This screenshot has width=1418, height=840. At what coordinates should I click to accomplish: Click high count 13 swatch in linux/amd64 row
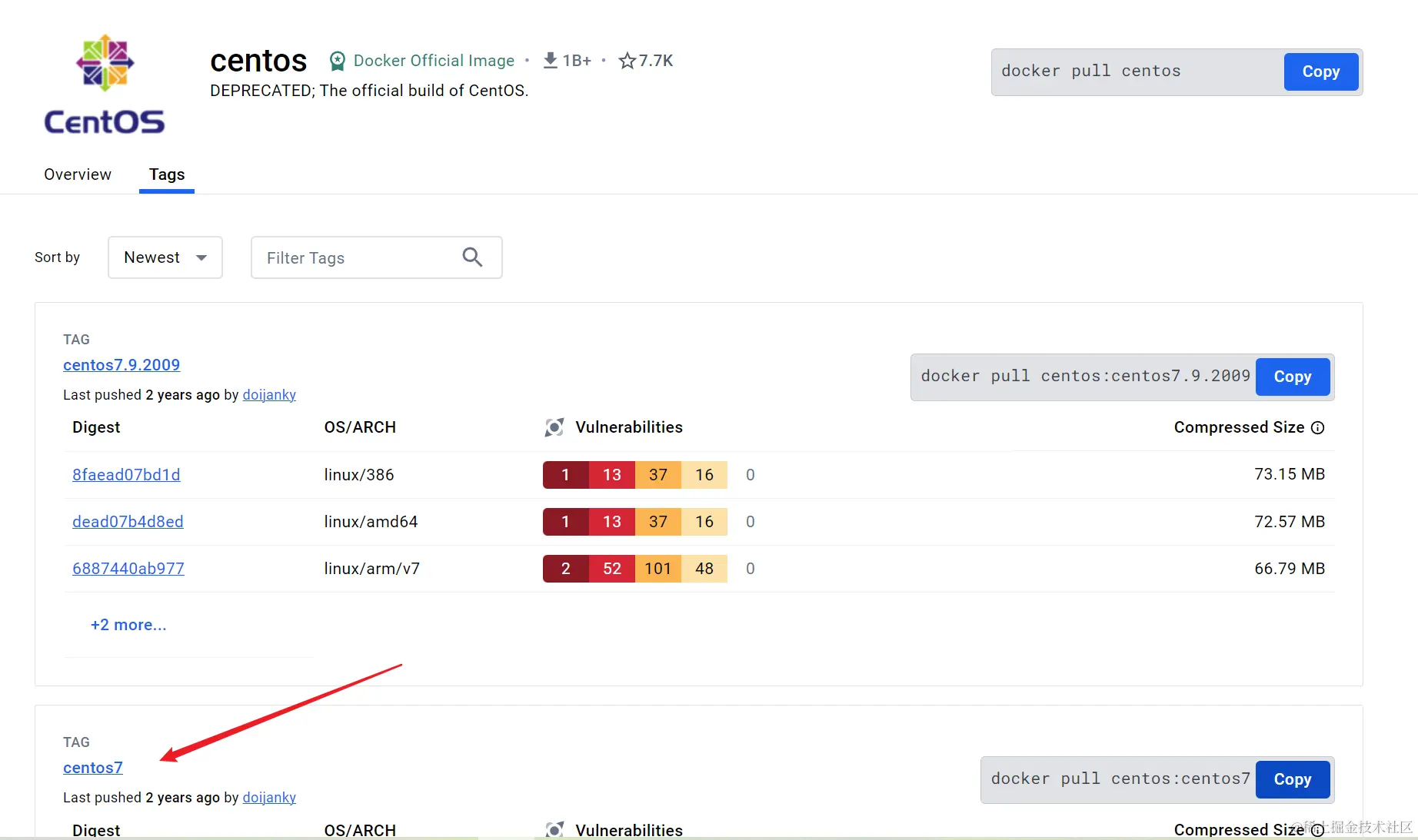612,522
